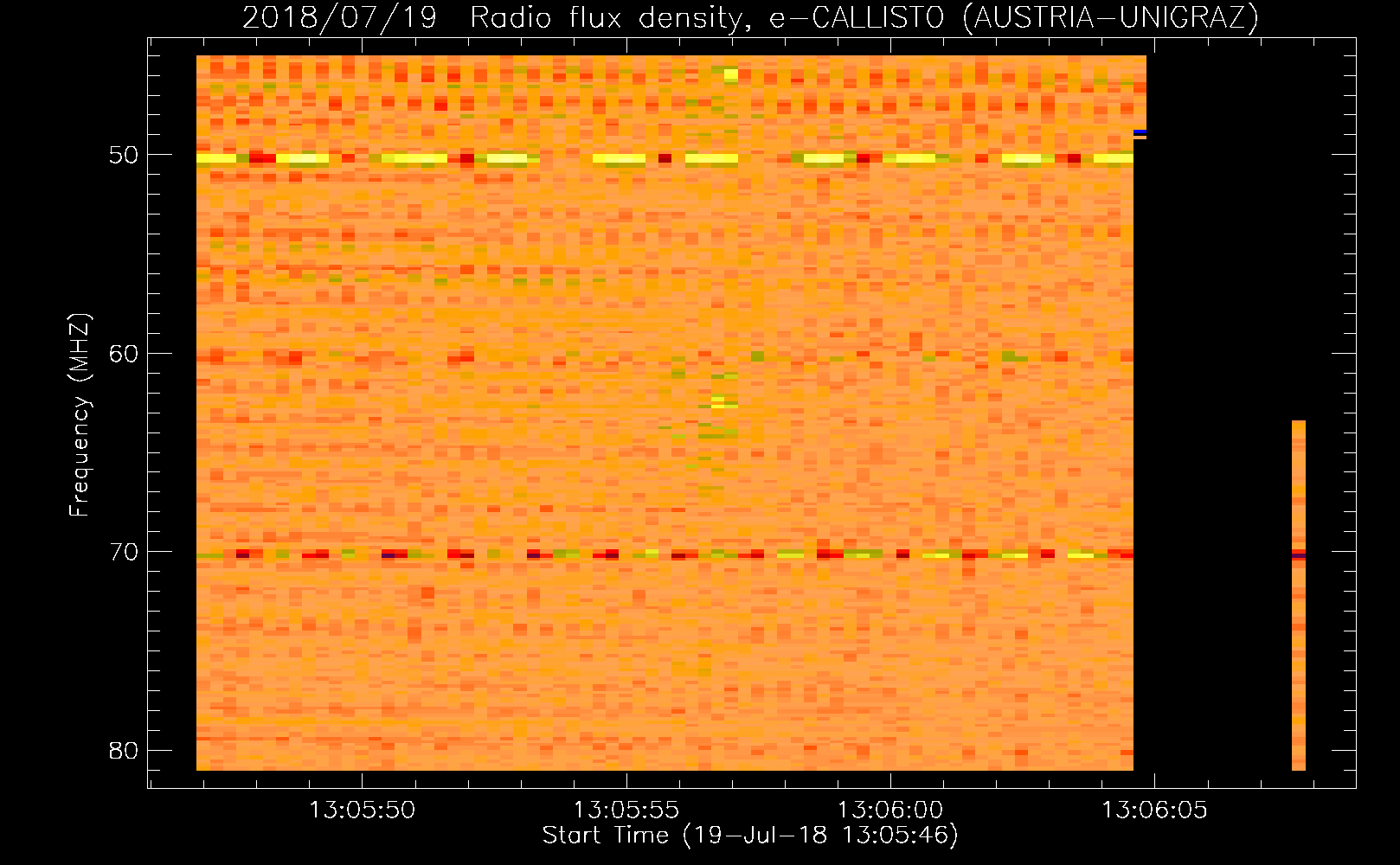Screen dimensions: 1400x865
Task: Click the small blue marker near 49 MHz
Action: click(1140, 132)
